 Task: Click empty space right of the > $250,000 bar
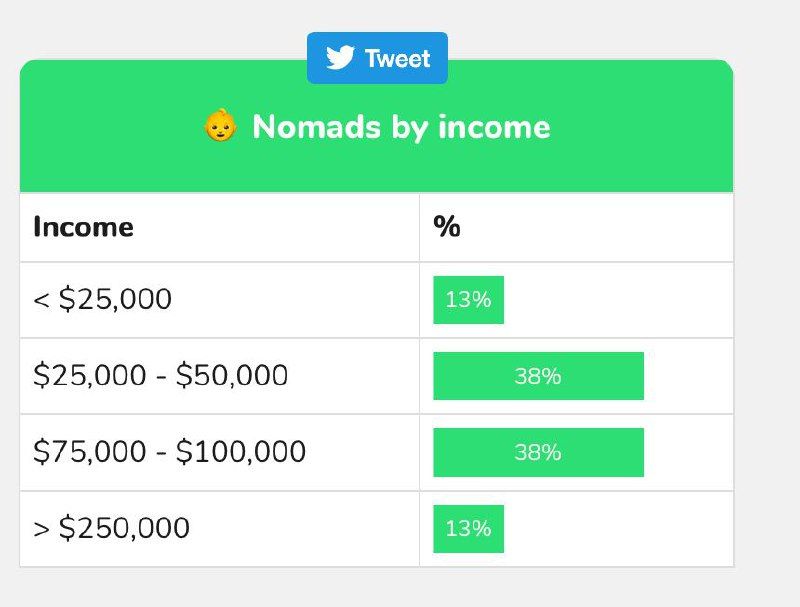point(620,528)
